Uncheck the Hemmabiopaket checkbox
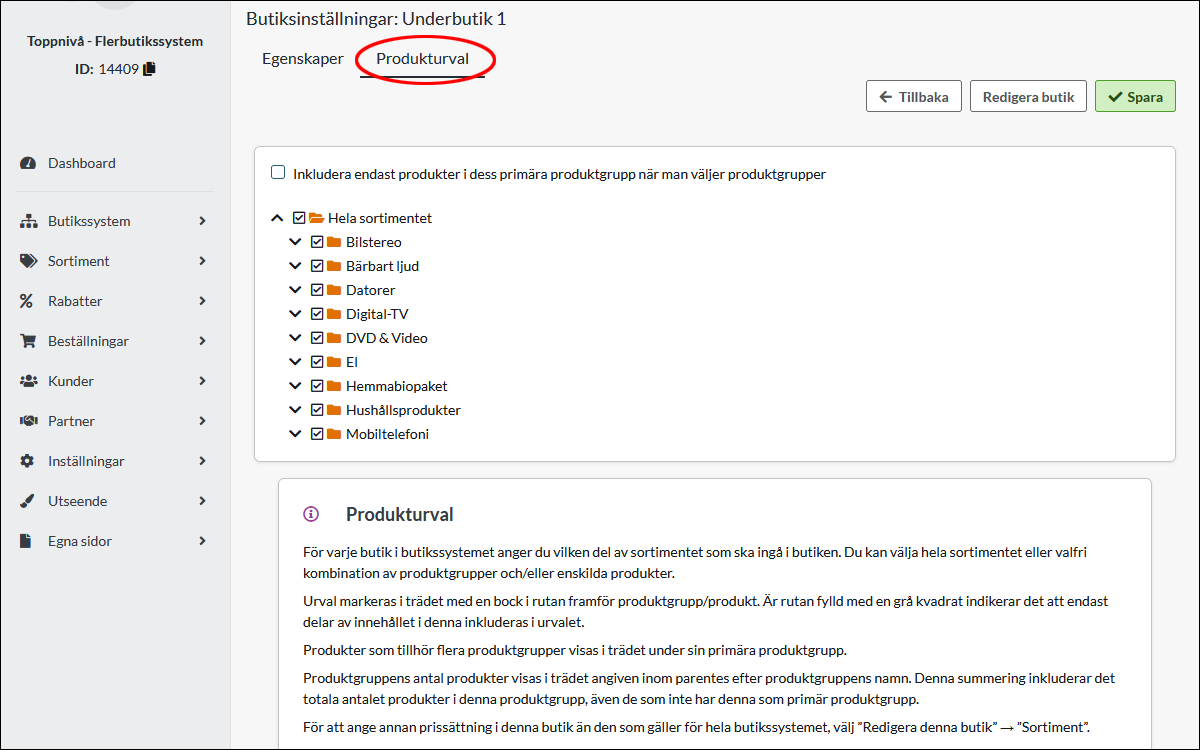1200x750 pixels. click(317, 386)
